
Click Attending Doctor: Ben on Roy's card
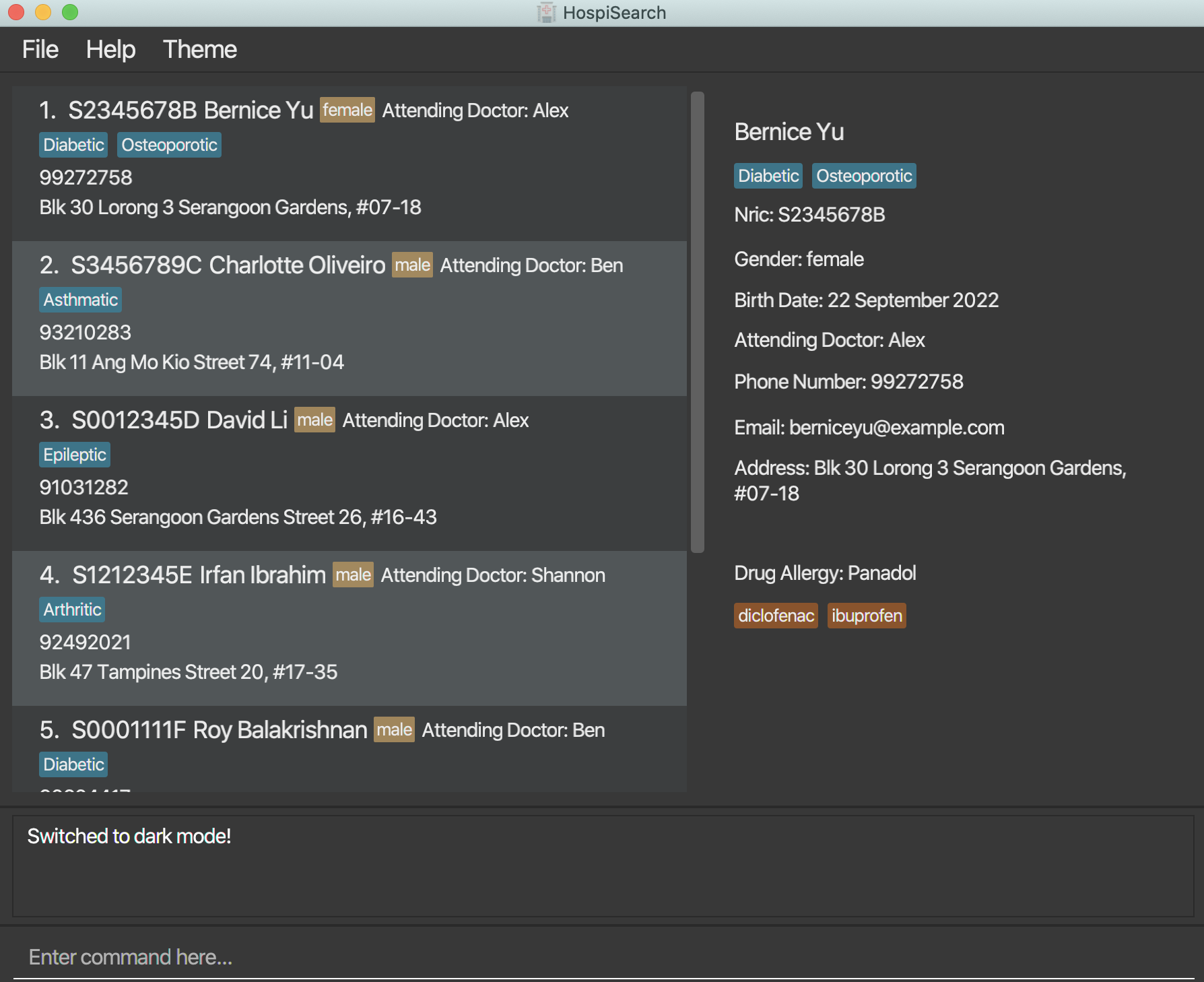[x=513, y=730]
